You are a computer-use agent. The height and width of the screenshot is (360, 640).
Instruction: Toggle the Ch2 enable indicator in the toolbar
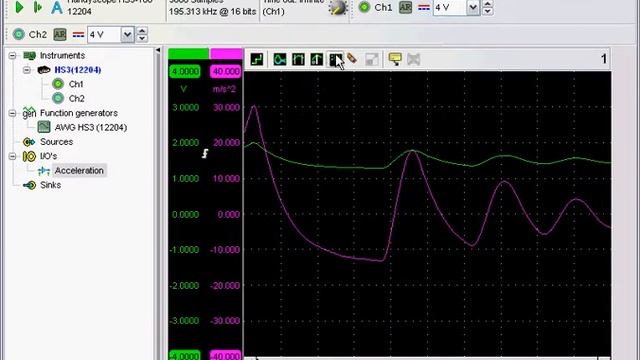tap(18, 34)
